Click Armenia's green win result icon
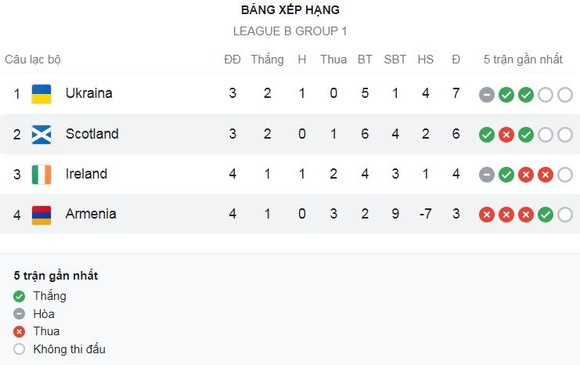This screenshot has height=365, width=580. [546, 215]
